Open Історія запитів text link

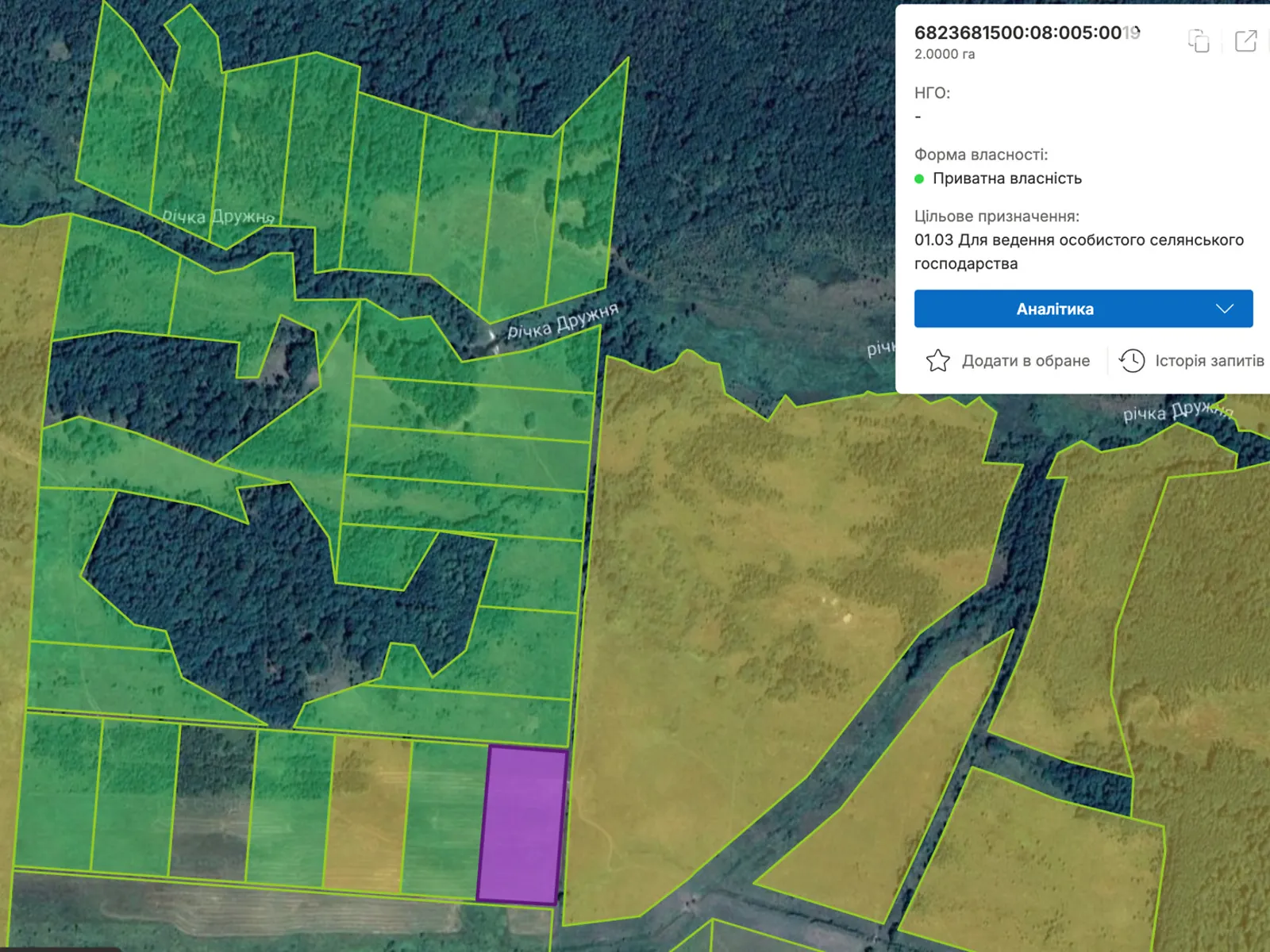(1209, 361)
